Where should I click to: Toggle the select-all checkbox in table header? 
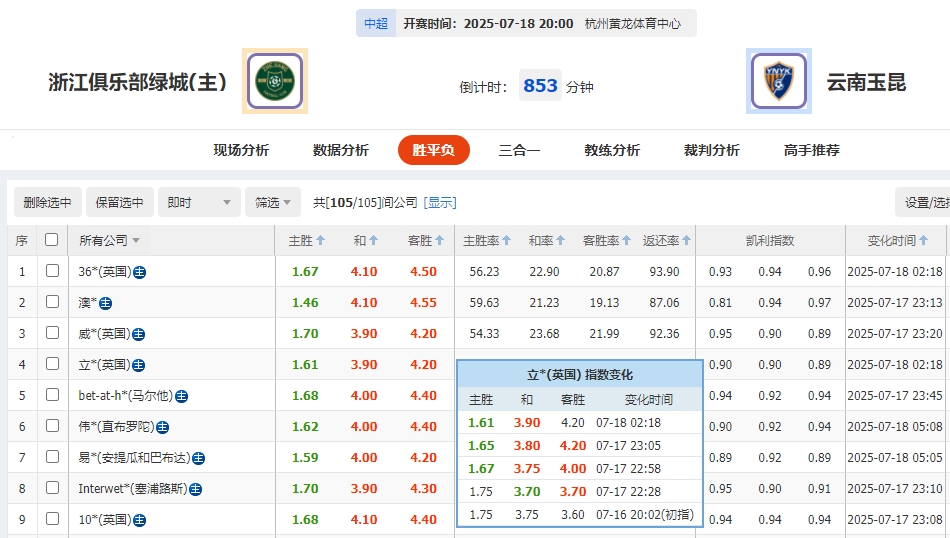click(52, 240)
